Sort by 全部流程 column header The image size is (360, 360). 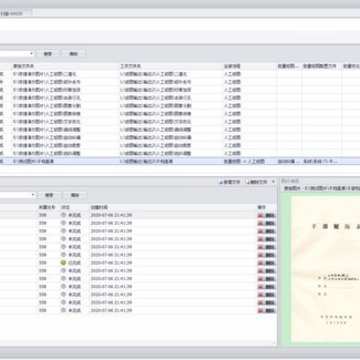click(x=249, y=66)
